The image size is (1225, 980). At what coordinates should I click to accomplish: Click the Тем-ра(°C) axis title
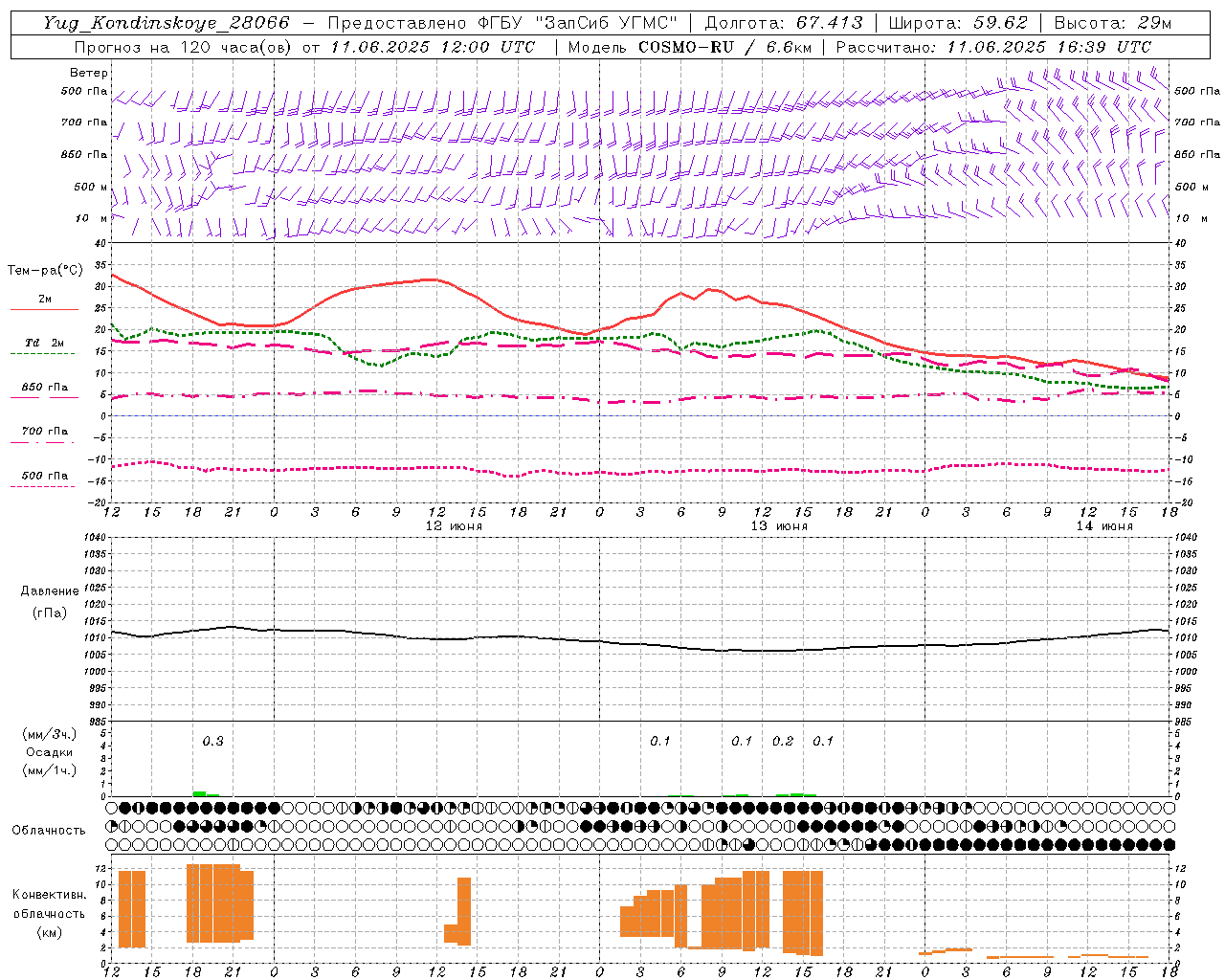click(x=45, y=271)
